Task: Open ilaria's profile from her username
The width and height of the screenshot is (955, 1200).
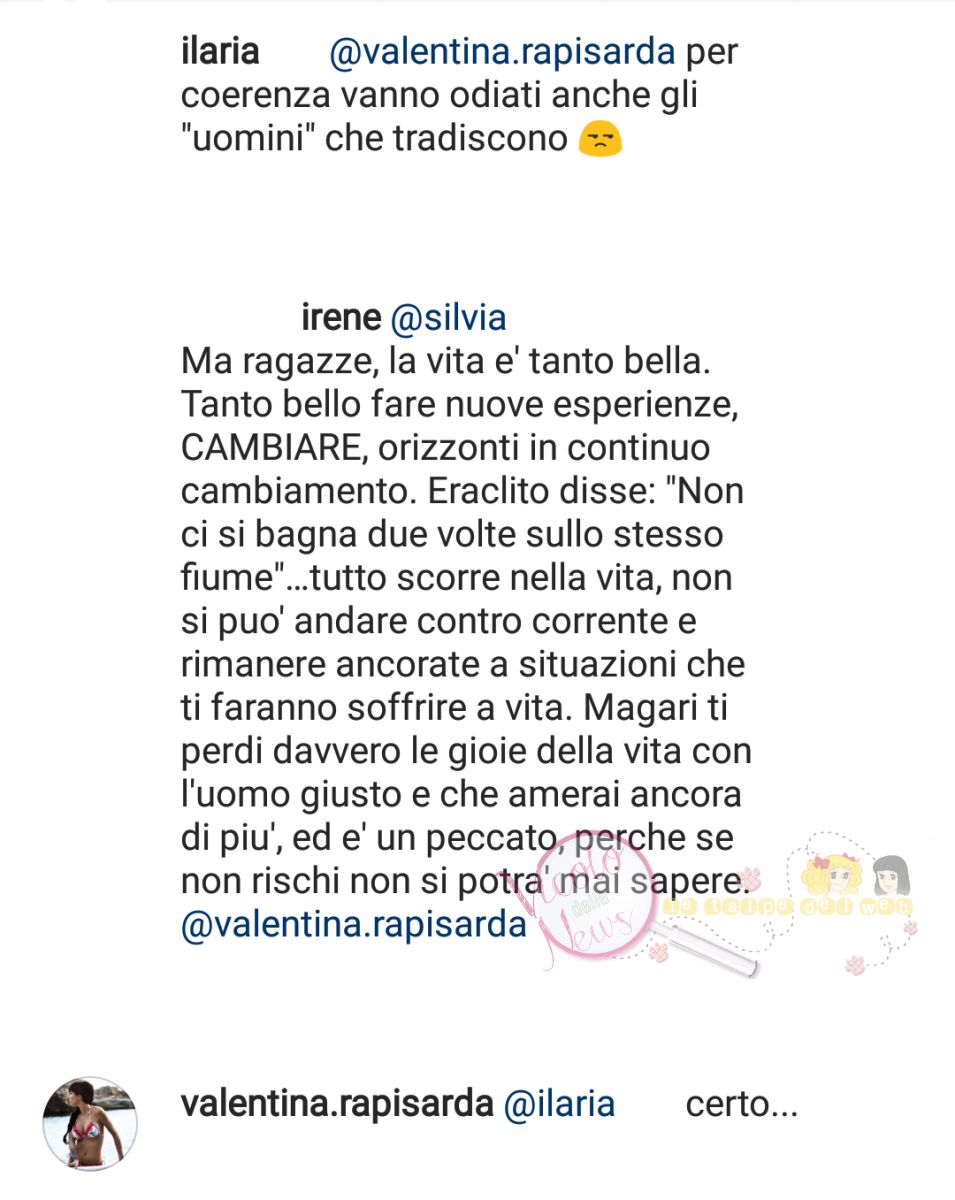Action: (x=220, y=50)
